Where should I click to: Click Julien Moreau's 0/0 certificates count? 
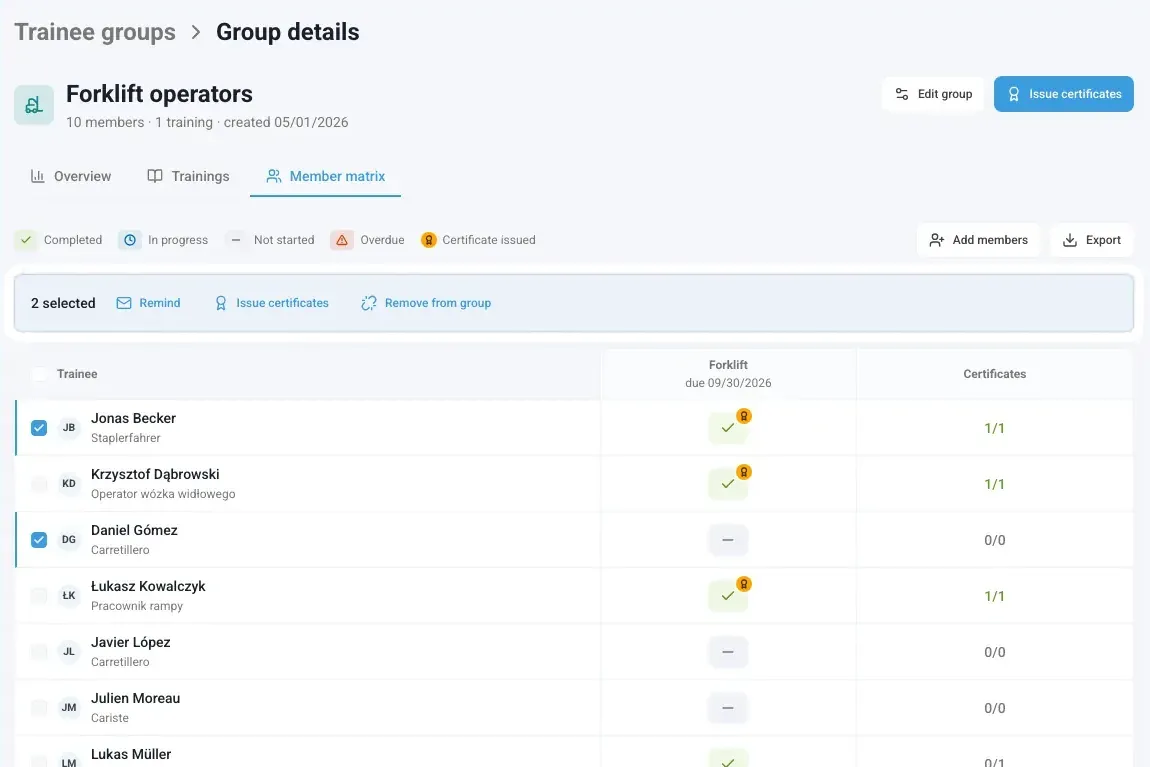995,708
